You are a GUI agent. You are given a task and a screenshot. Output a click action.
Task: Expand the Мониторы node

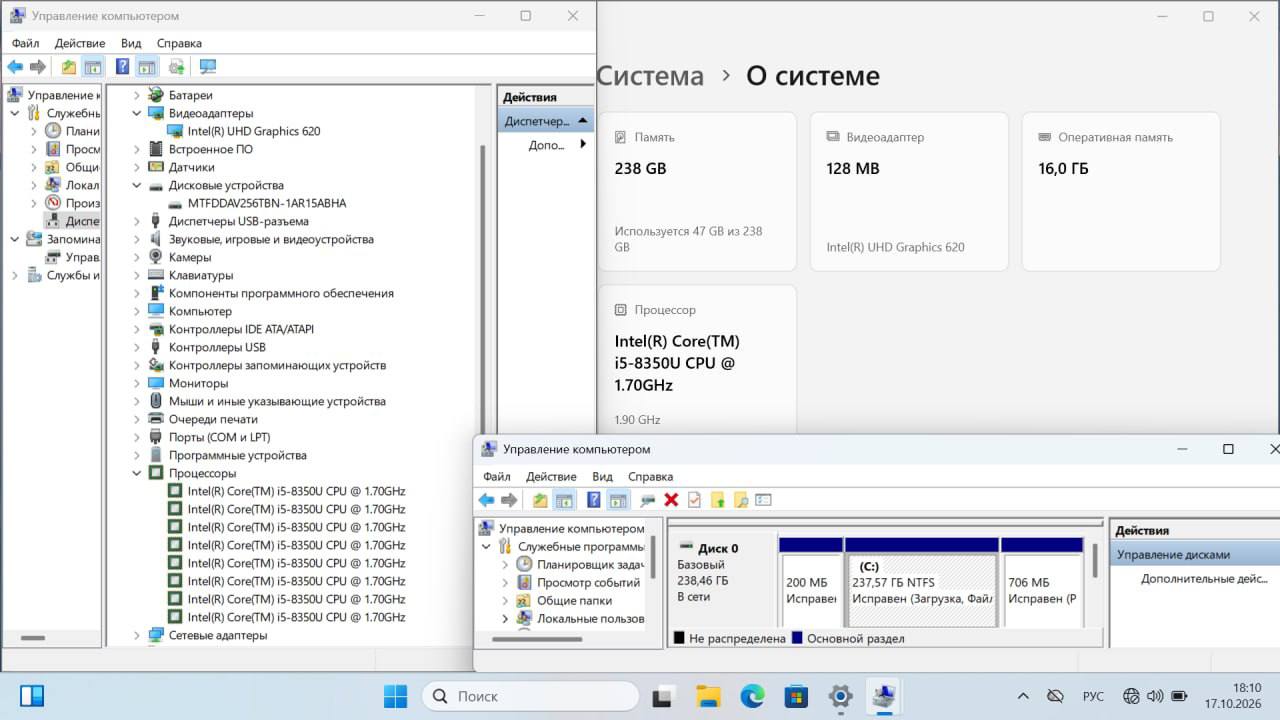[138, 383]
